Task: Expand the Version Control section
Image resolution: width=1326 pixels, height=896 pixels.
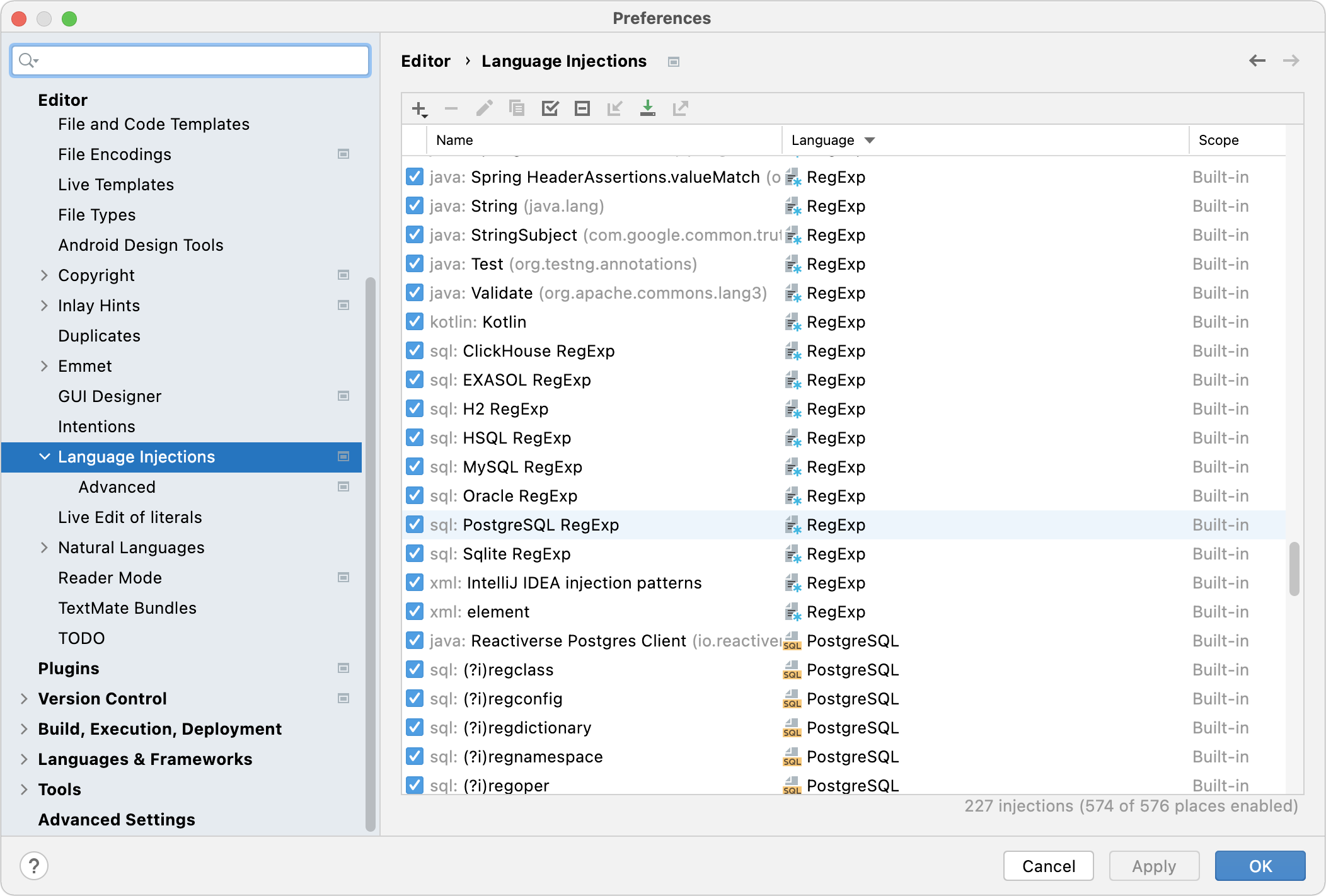Action: point(24,698)
